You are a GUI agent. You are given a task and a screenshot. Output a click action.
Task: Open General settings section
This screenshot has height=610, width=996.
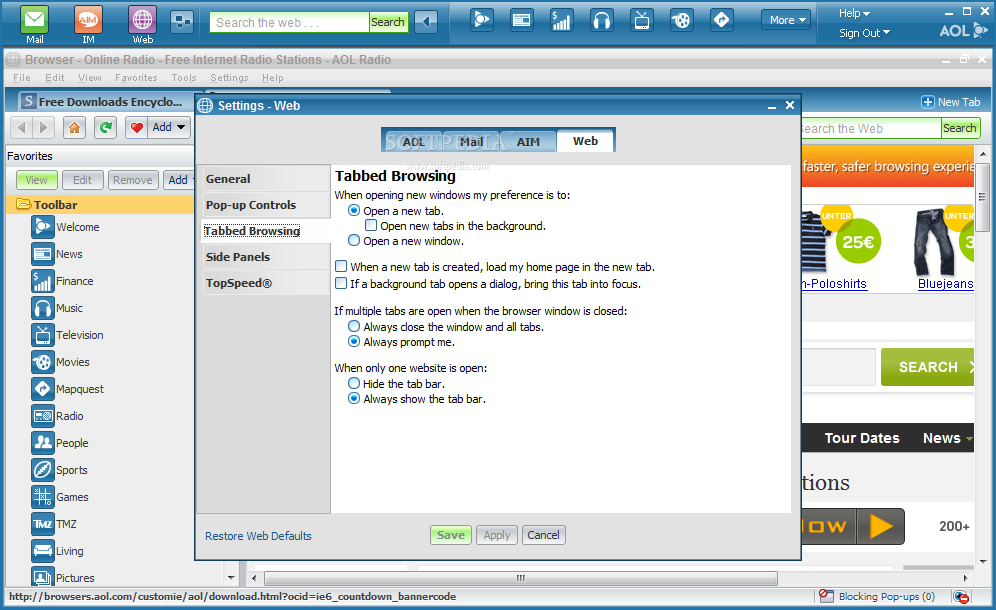click(265, 179)
